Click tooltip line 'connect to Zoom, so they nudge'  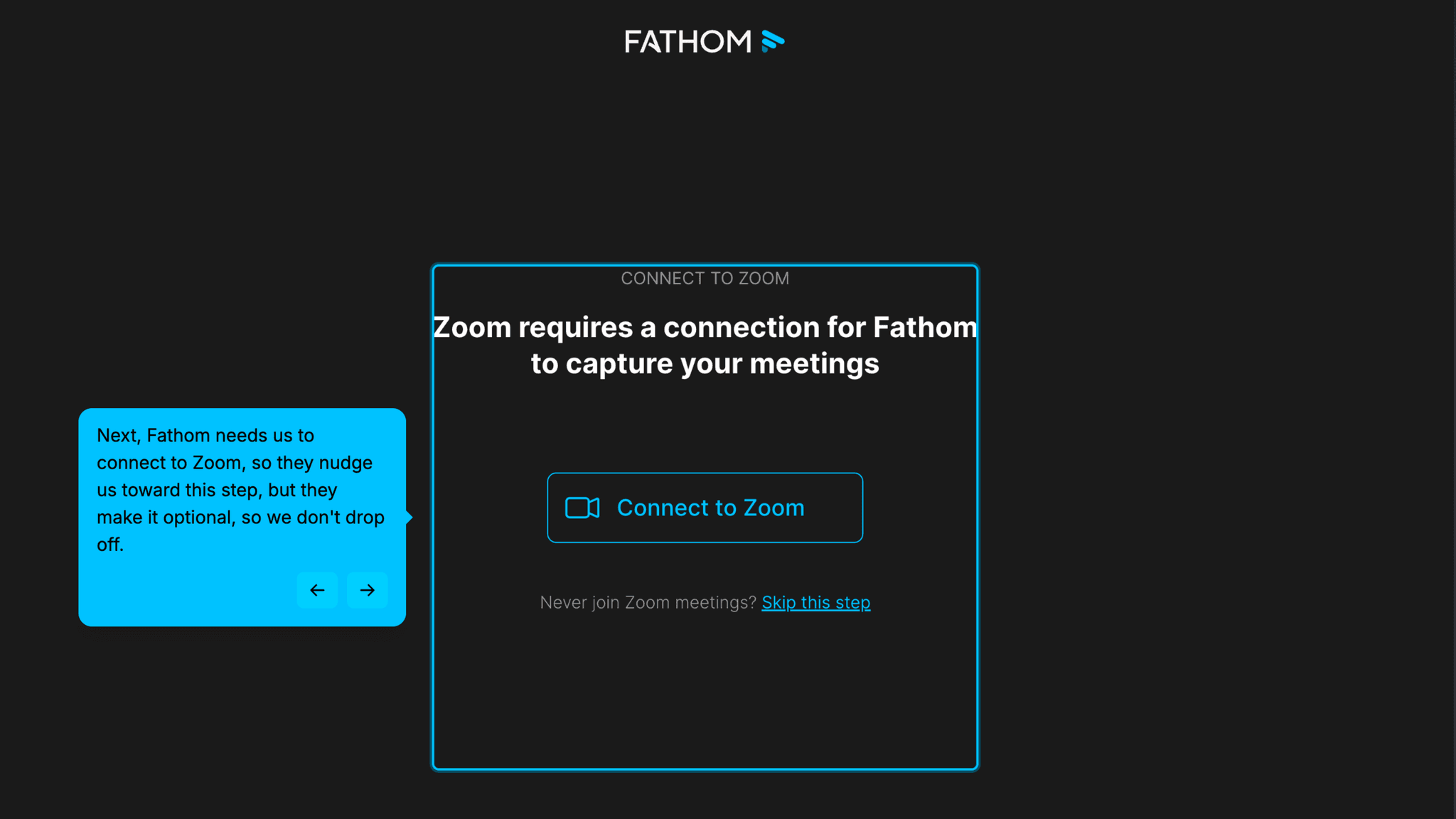tap(235, 463)
